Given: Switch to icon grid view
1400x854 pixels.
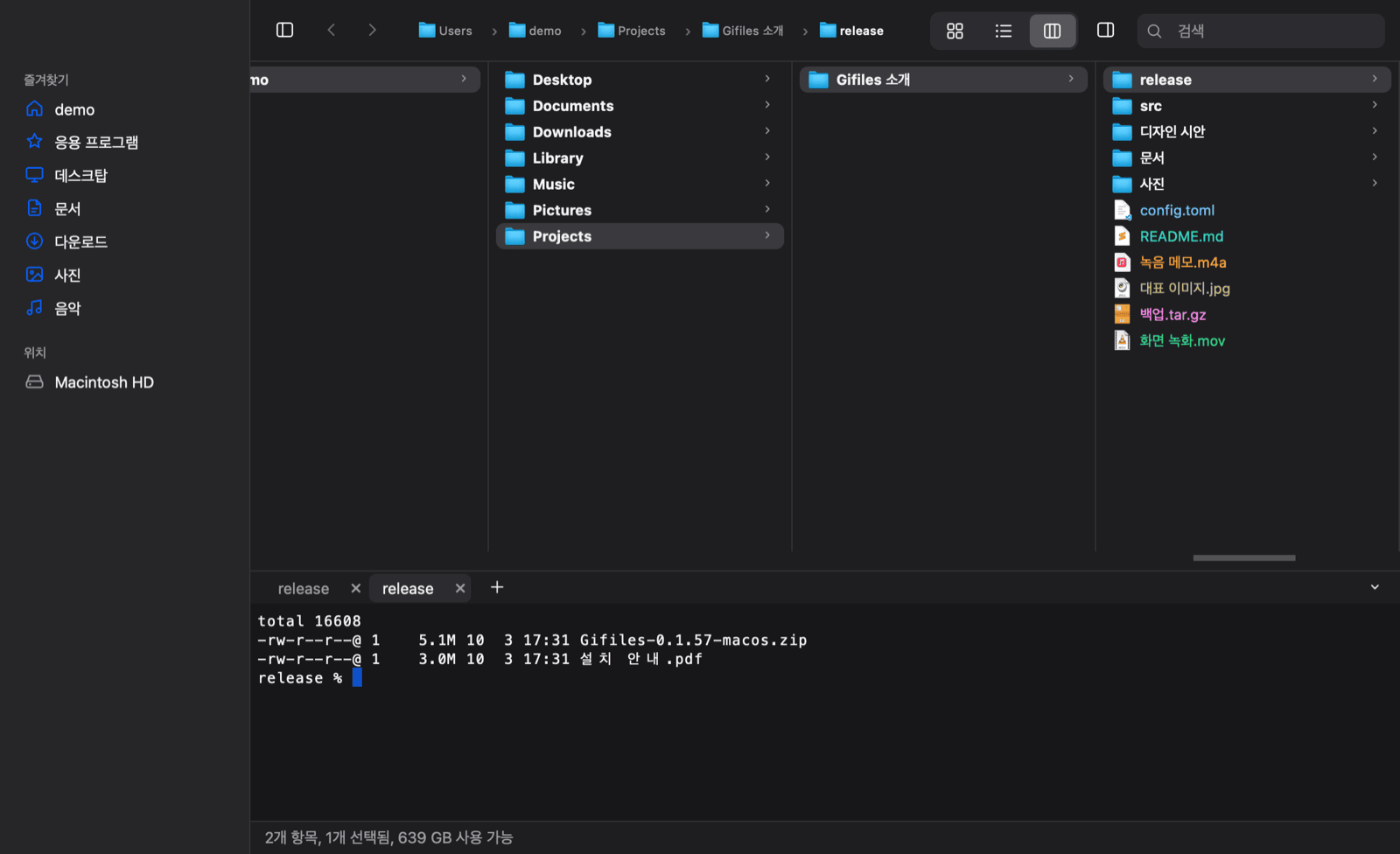Looking at the screenshot, I should pyautogui.click(x=955, y=31).
